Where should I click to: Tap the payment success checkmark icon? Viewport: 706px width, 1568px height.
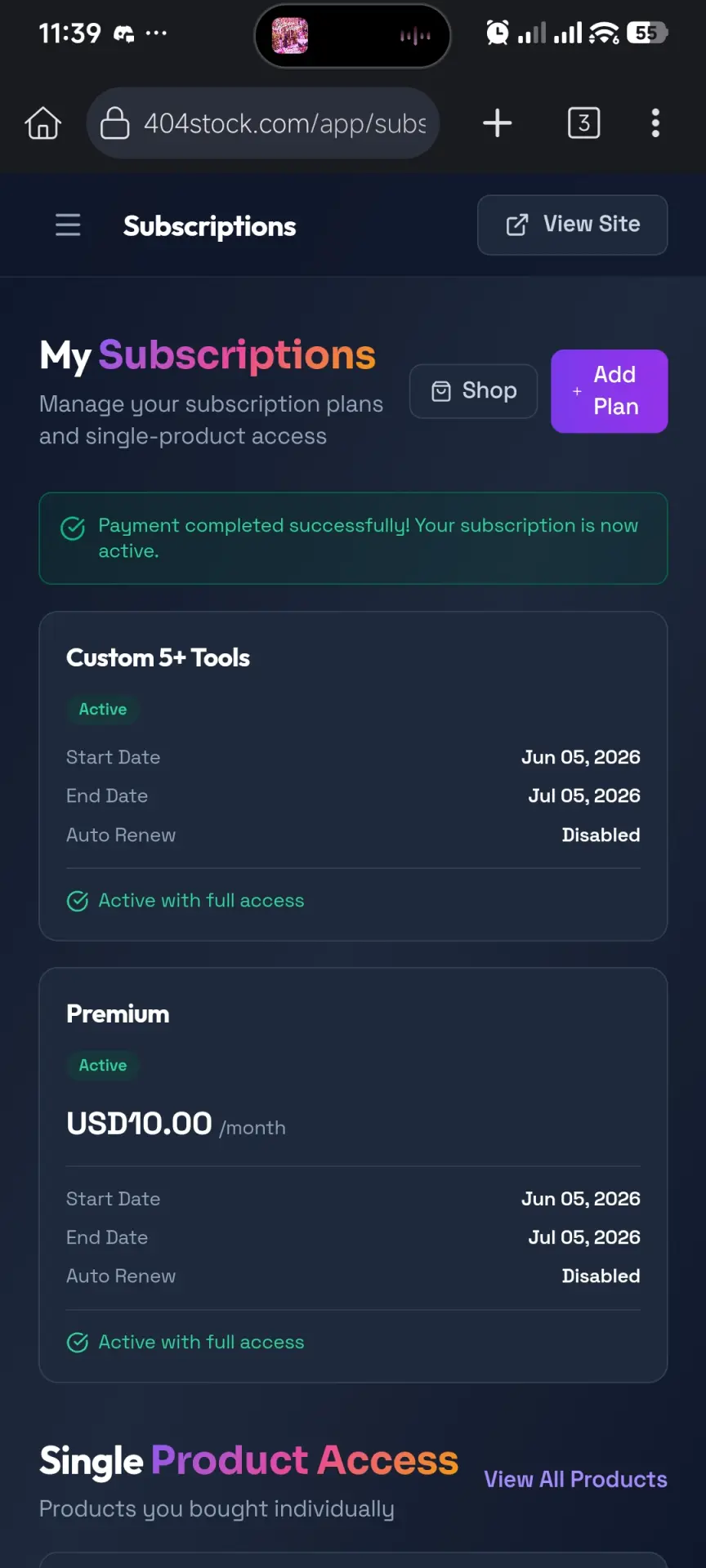pos(73,528)
